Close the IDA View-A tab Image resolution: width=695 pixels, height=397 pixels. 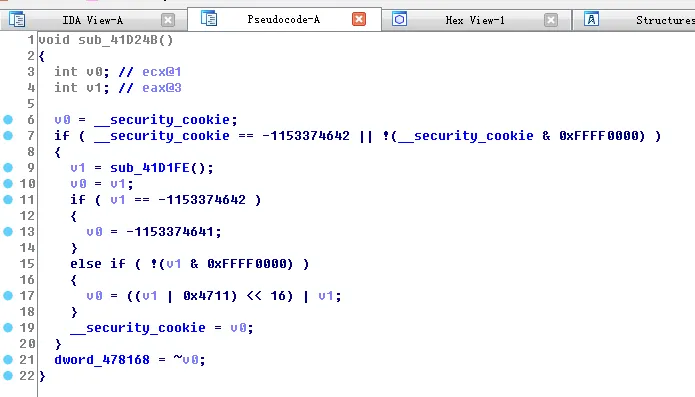[168, 20]
